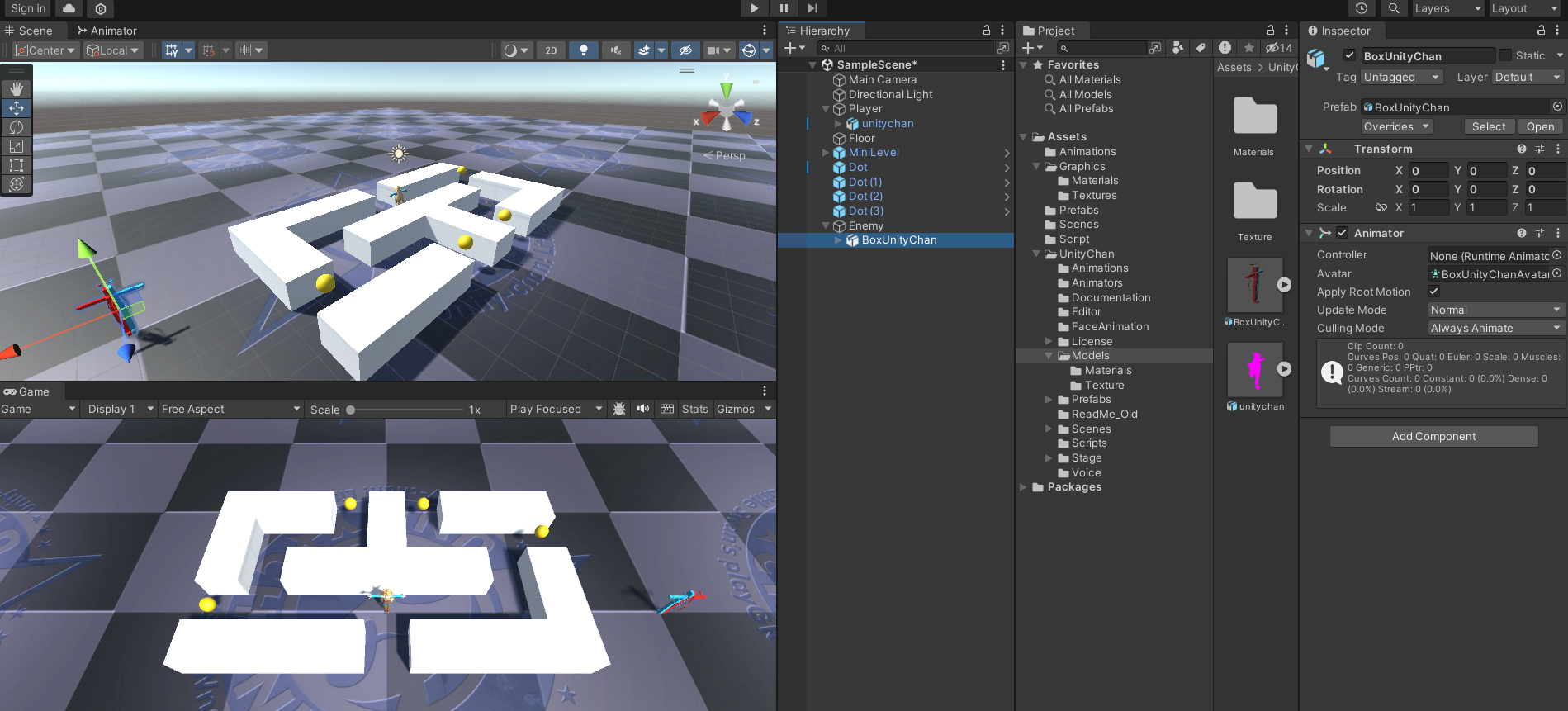
Task: Mute audio in Game view
Action: pos(643,409)
